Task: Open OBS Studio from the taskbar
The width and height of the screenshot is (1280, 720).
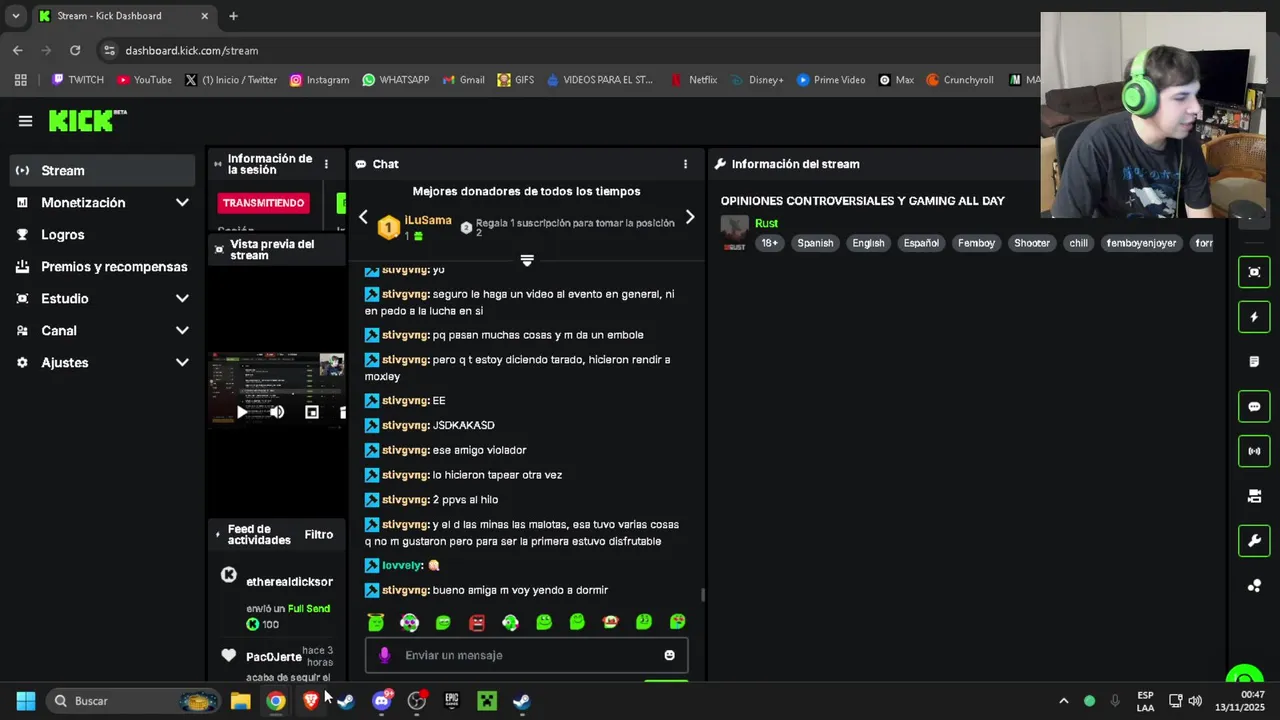Action: tap(417, 701)
